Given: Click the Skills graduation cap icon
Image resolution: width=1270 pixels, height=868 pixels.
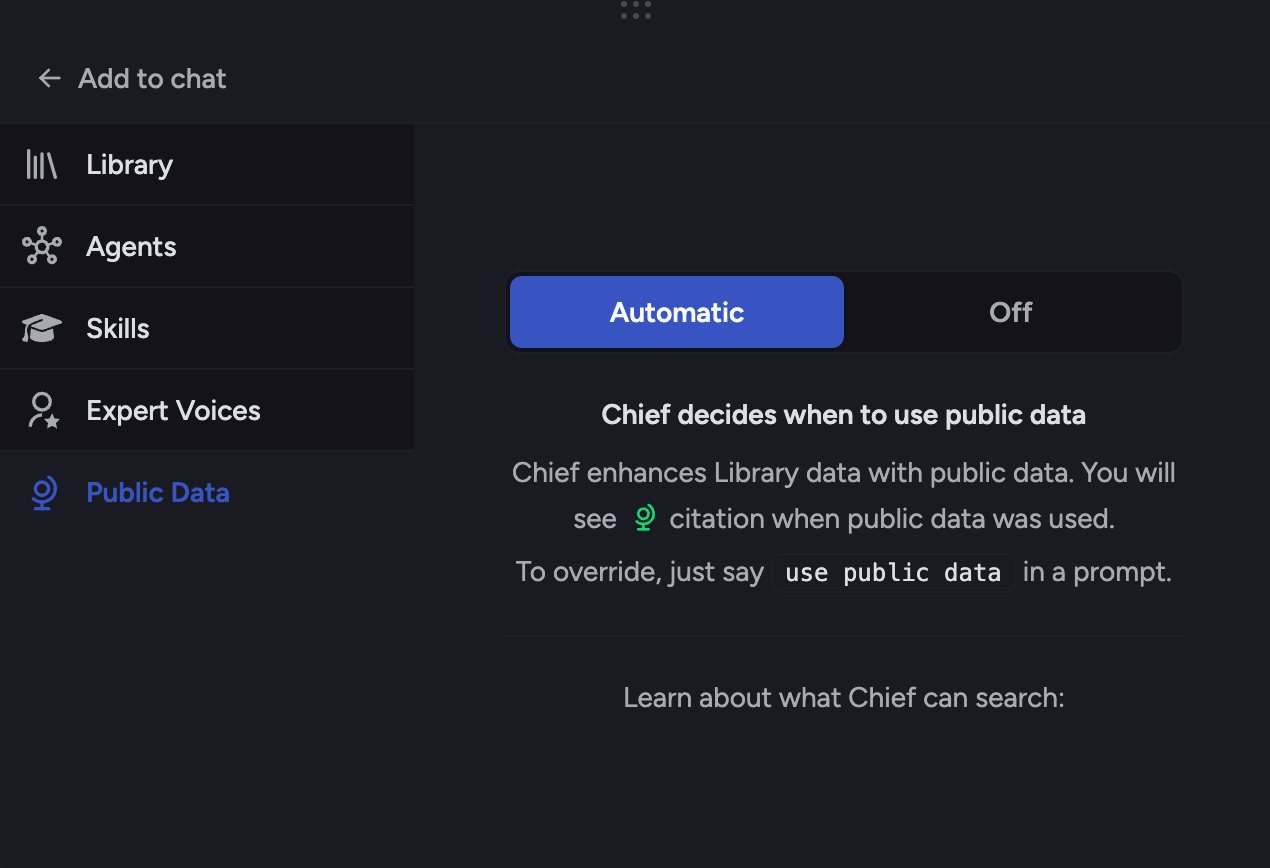Looking at the screenshot, I should (x=41, y=328).
